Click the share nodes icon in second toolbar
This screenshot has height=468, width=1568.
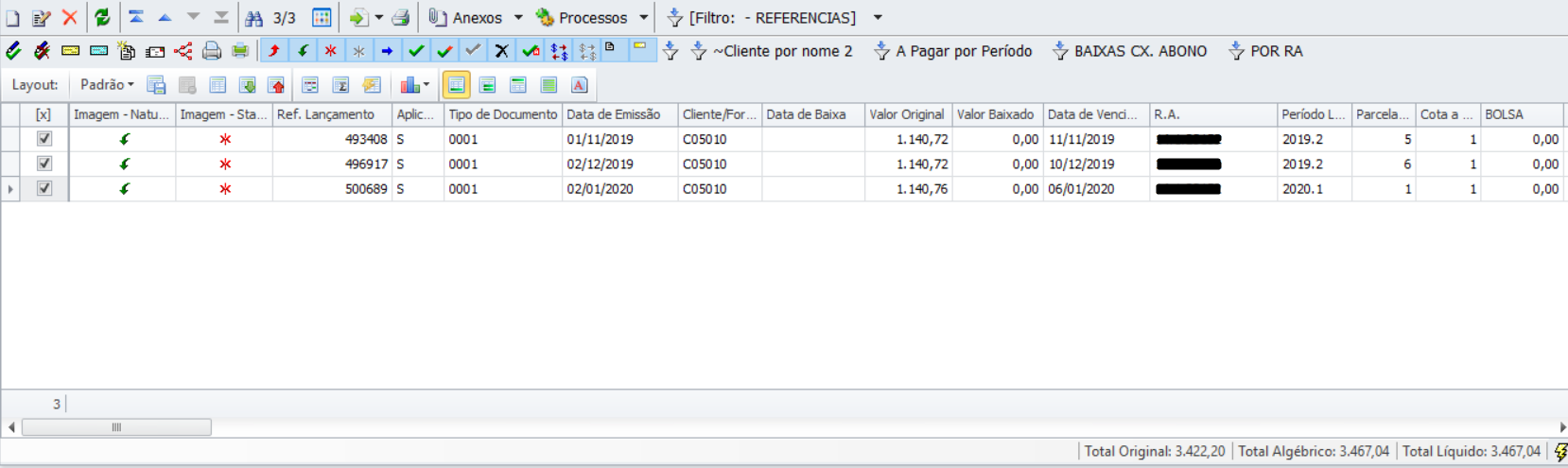pyautogui.click(x=183, y=51)
